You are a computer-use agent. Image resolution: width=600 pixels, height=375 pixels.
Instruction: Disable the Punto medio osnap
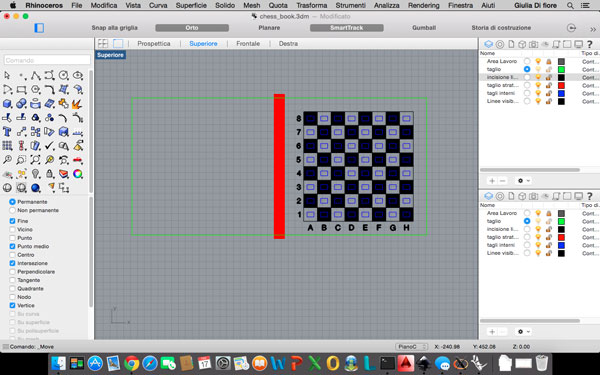tap(12, 246)
